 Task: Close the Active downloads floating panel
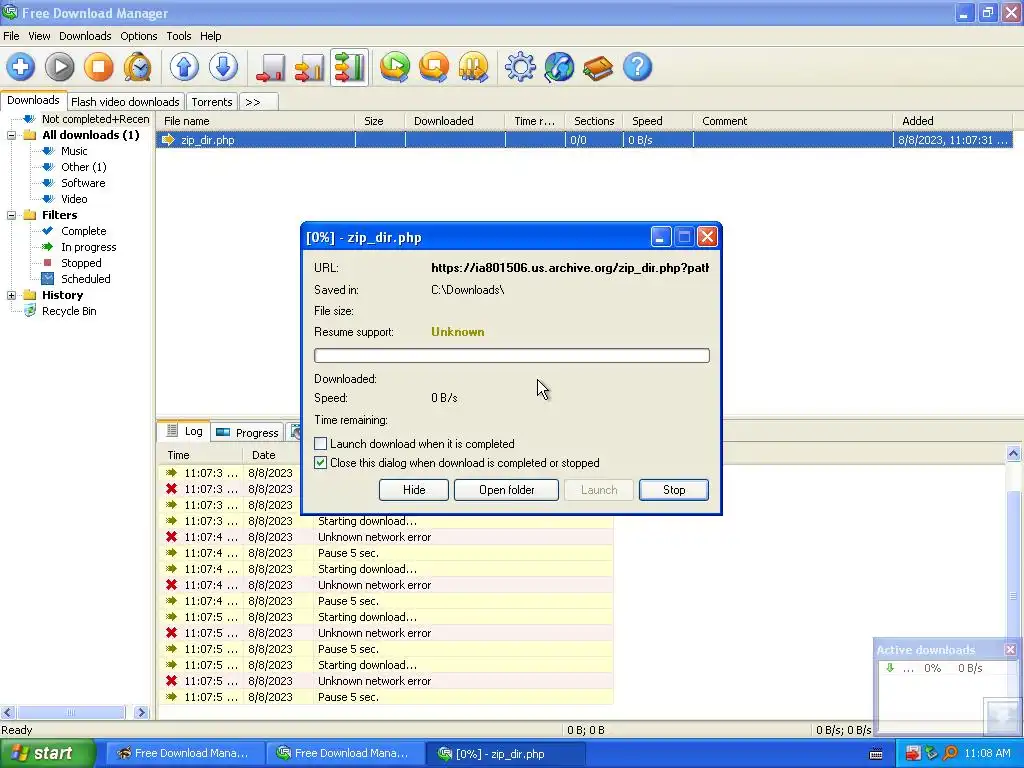pyautogui.click(x=1010, y=650)
